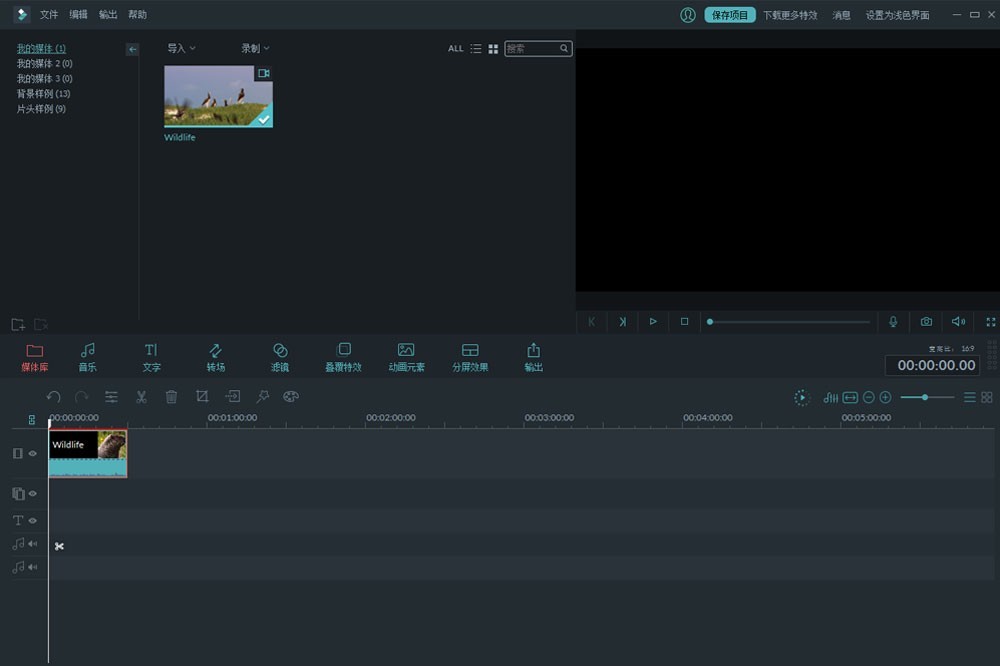Mute the first music track
1000x666 pixels.
pos(33,544)
